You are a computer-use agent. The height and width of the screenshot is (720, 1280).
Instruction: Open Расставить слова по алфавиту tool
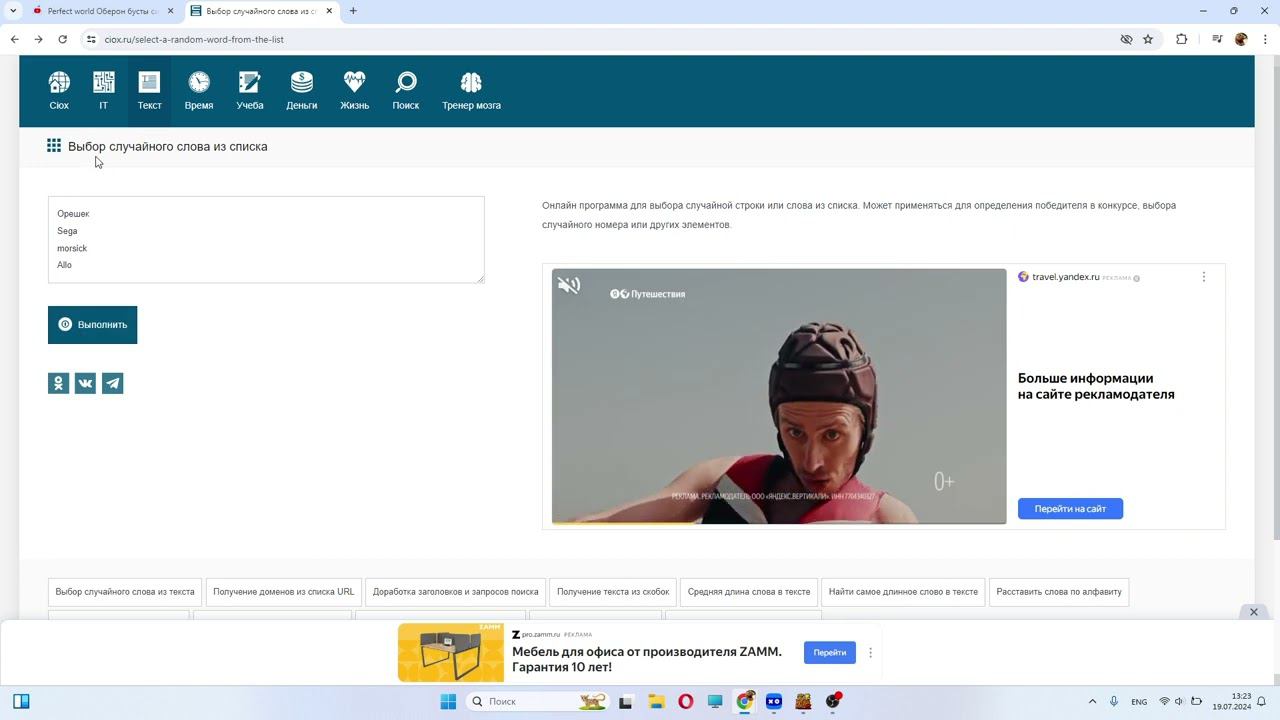pos(1059,592)
